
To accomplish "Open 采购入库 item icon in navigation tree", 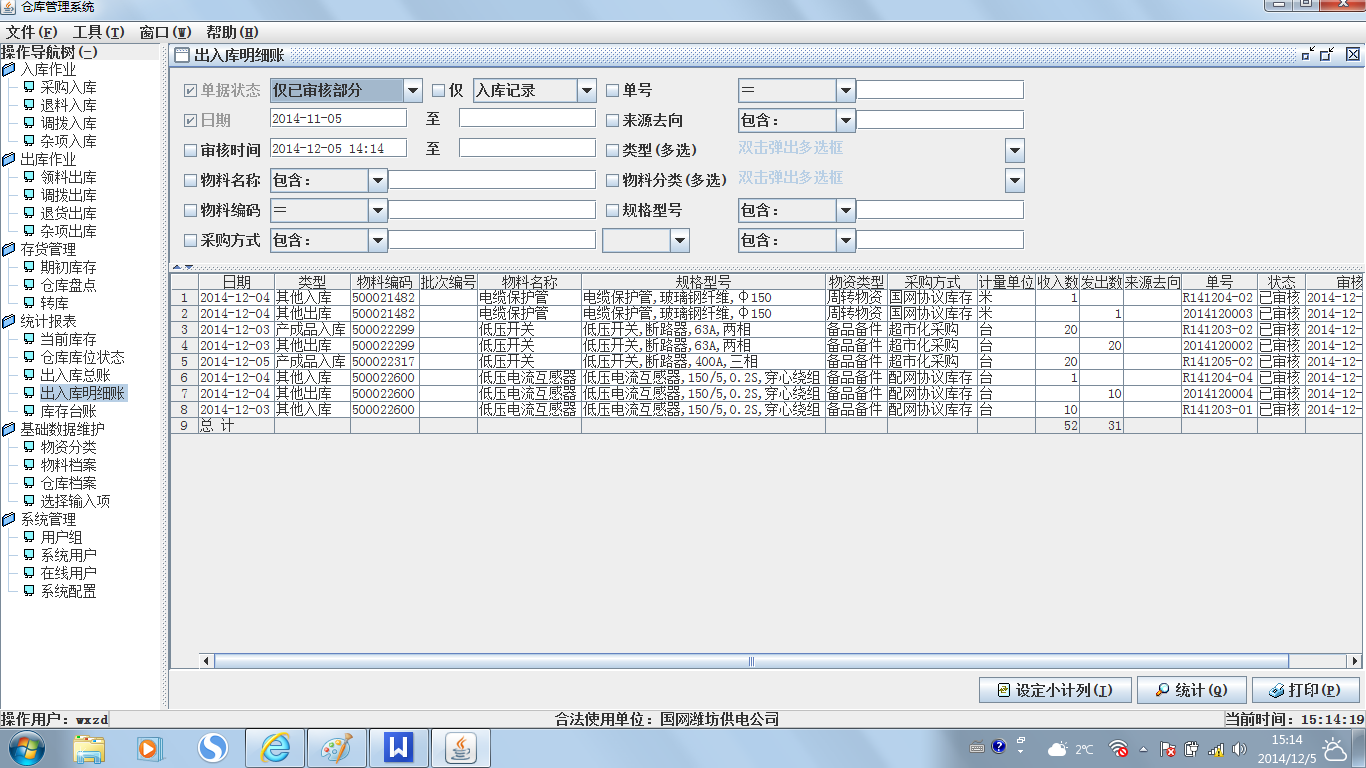I will tap(29, 87).
